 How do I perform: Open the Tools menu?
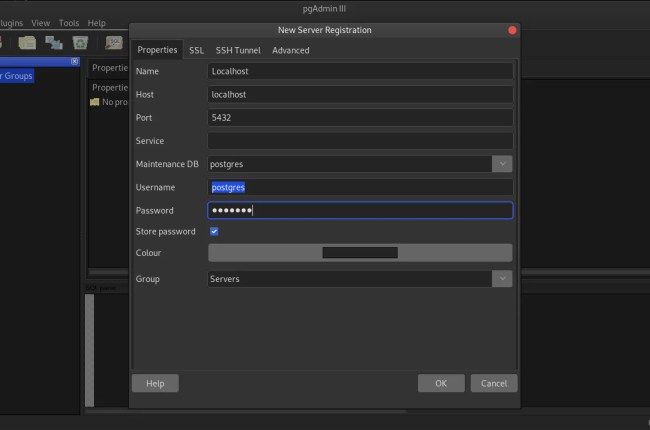[x=69, y=23]
